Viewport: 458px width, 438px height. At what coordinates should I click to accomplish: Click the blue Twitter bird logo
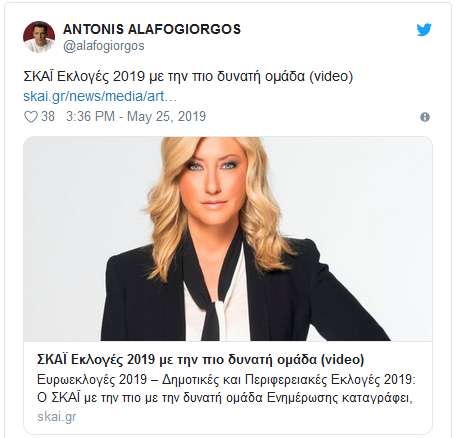(424, 30)
